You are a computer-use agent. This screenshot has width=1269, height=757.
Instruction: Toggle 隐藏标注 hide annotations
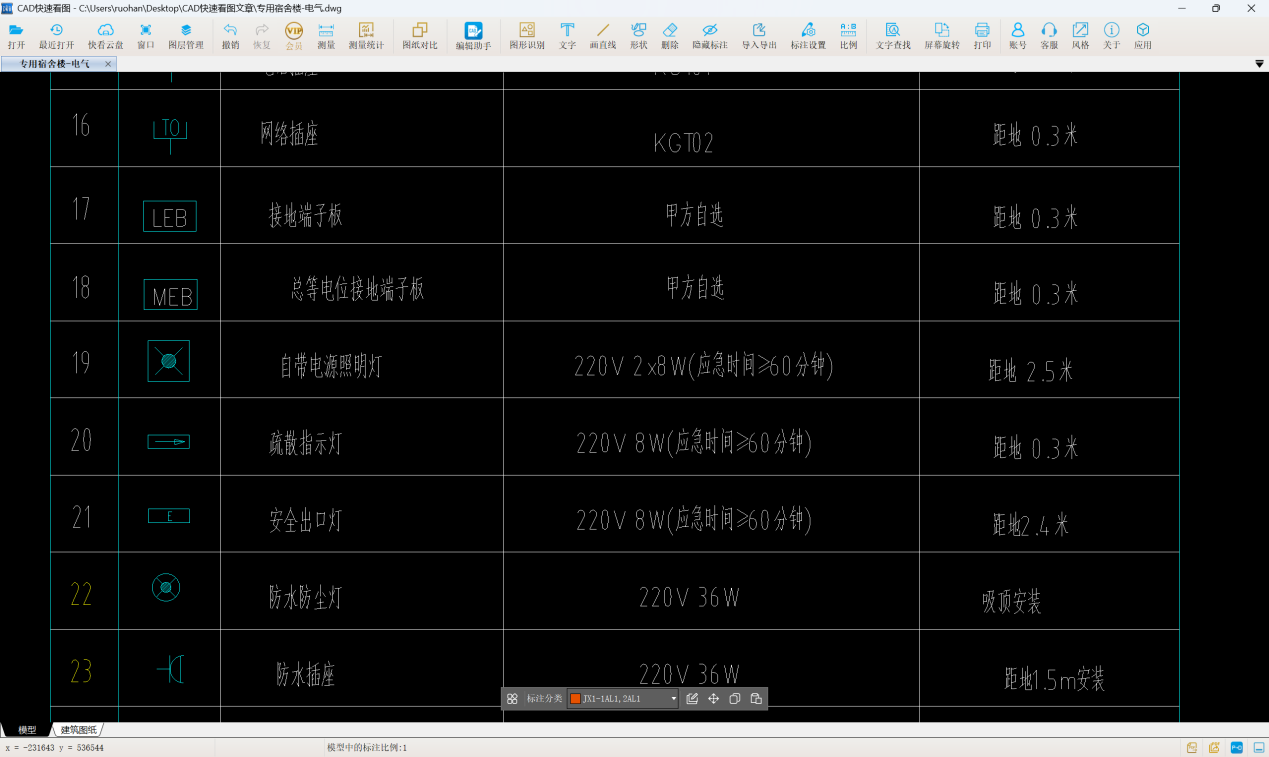pyautogui.click(x=710, y=36)
